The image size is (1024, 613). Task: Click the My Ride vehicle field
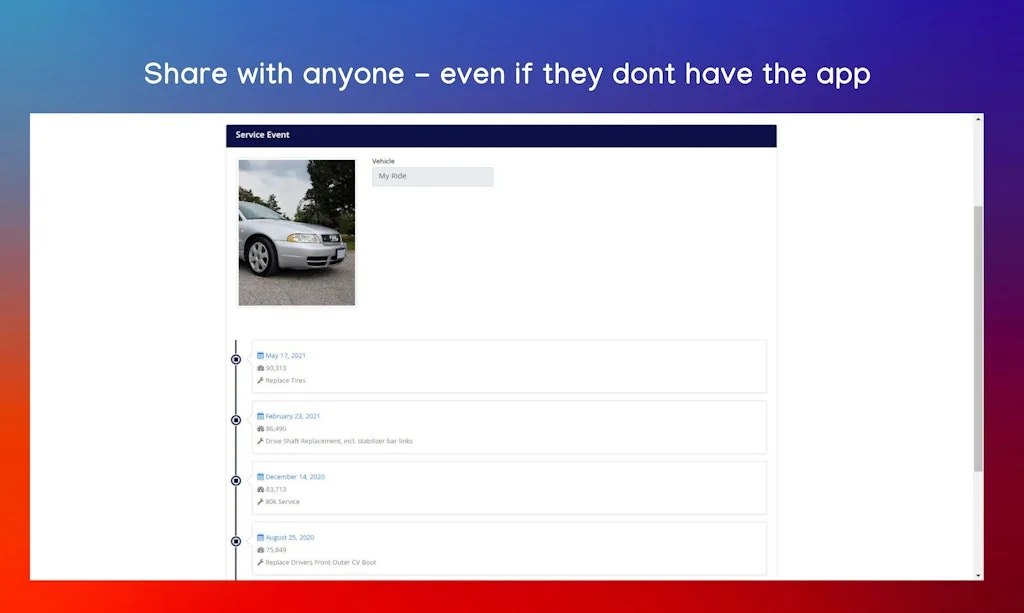click(x=432, y=176)
